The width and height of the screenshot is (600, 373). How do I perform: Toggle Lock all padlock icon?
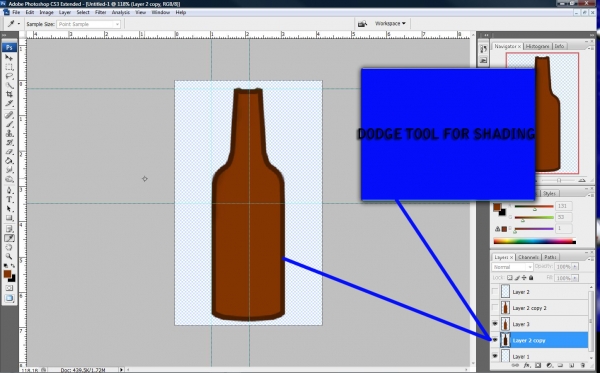[x=531, y=278]
